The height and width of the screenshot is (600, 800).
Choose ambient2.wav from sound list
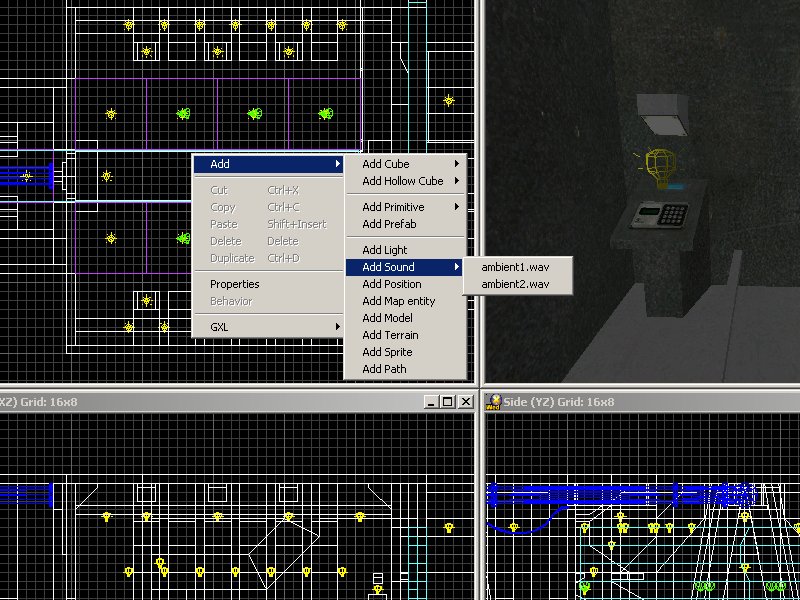[x=515, y=284]
